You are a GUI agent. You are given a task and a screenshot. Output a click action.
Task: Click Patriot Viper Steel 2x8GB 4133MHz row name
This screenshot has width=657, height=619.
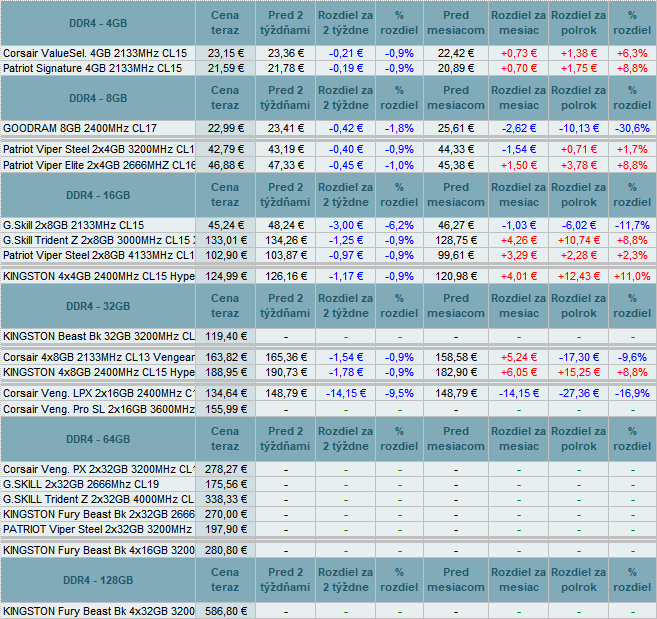tap(98, 255)
